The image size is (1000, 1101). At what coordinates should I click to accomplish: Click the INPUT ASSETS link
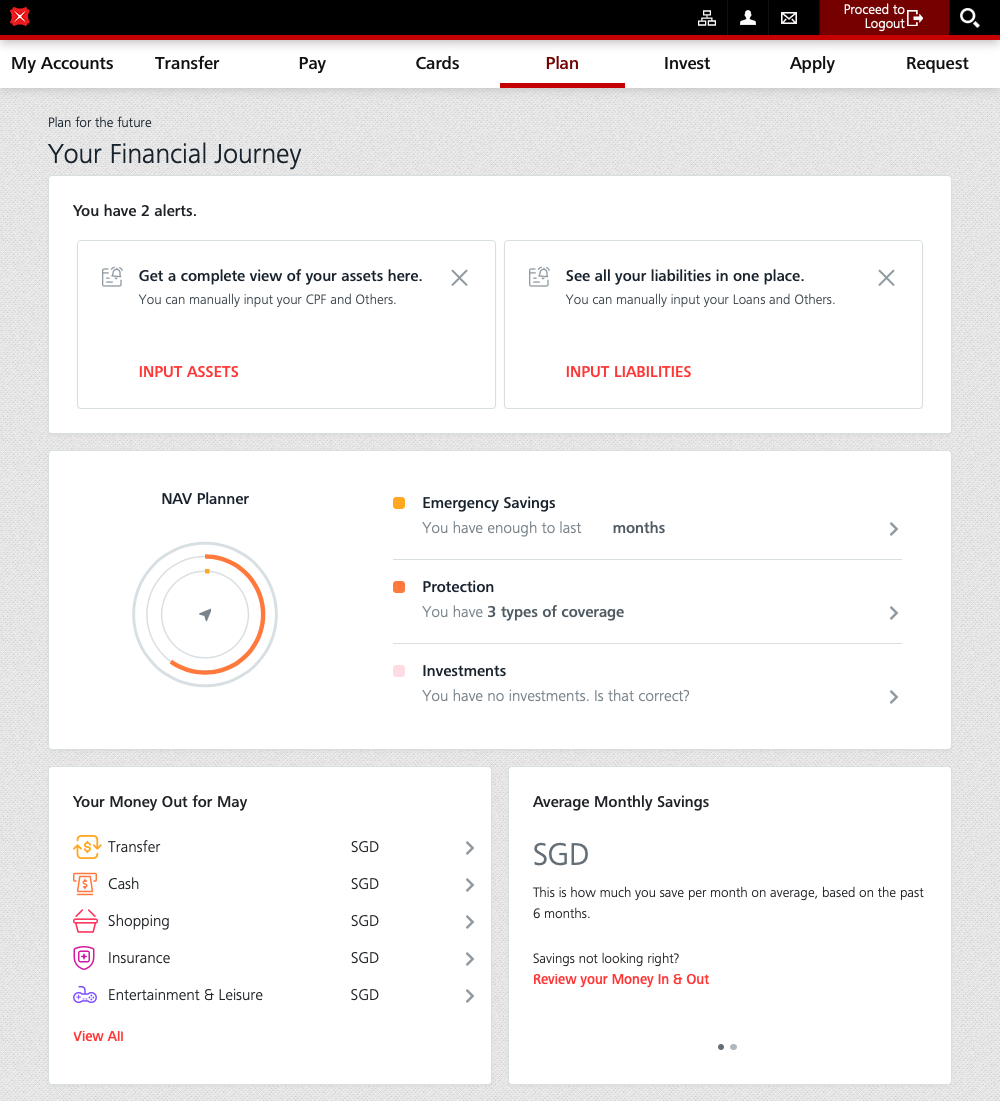pyautogui.click(x=189, y=372)
